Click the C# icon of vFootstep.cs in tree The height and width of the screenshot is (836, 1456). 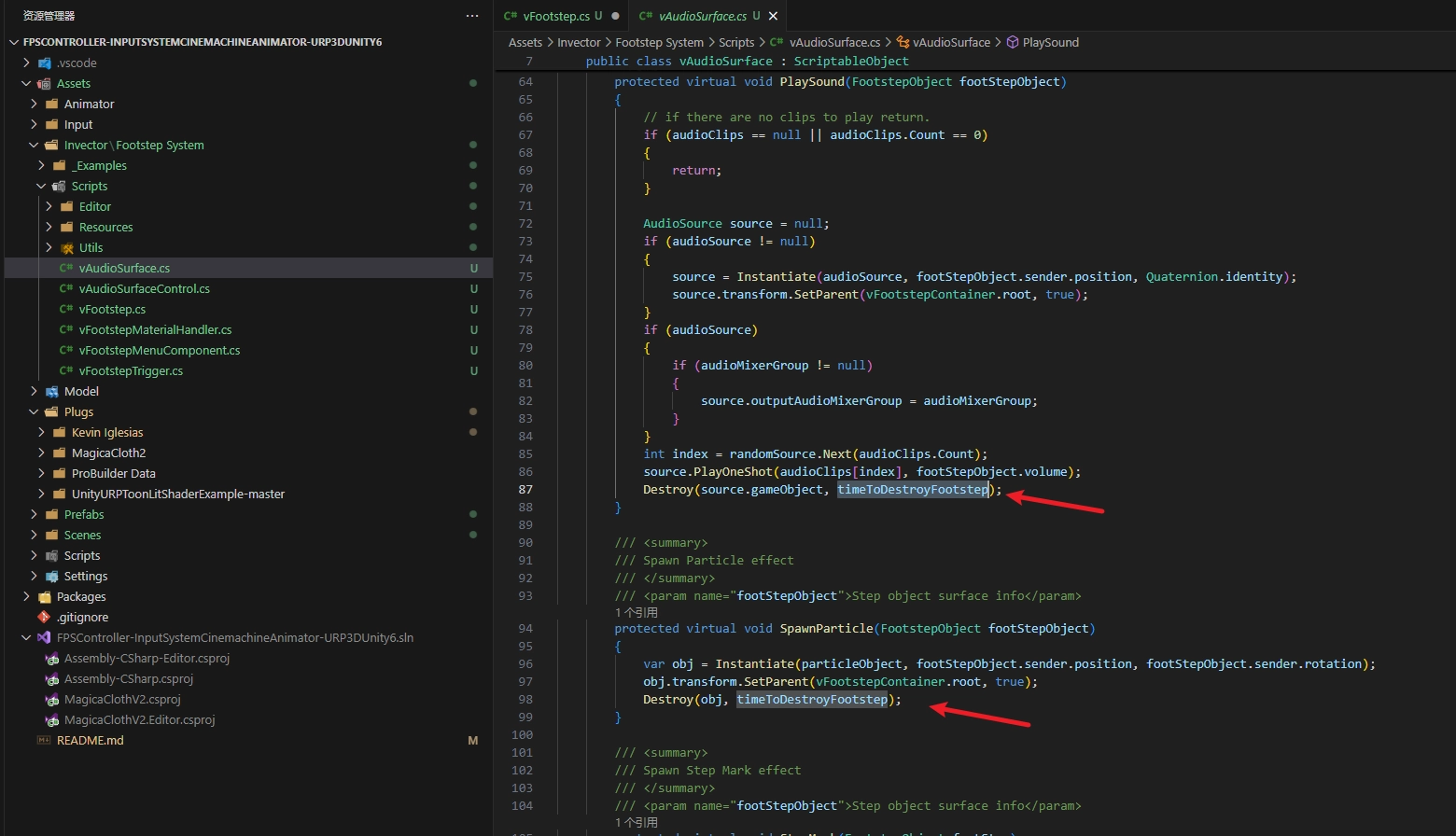click(x=66, y=309)
